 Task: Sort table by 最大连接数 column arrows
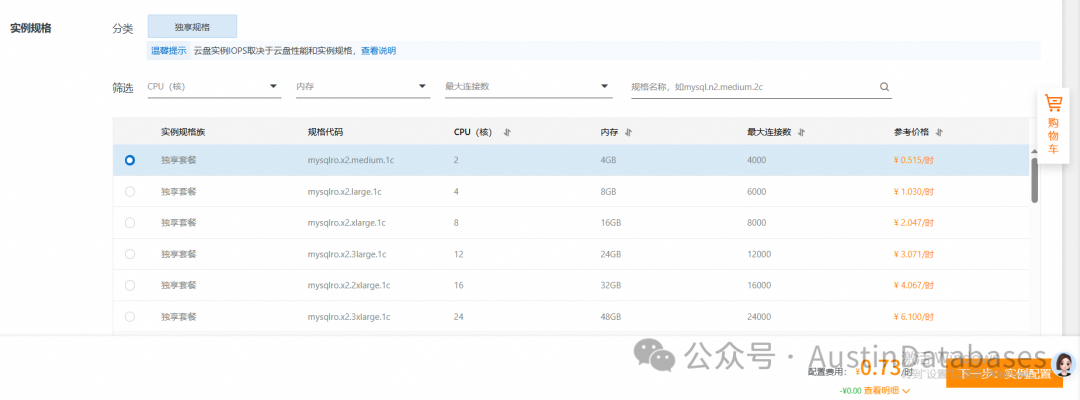point(801,132)
